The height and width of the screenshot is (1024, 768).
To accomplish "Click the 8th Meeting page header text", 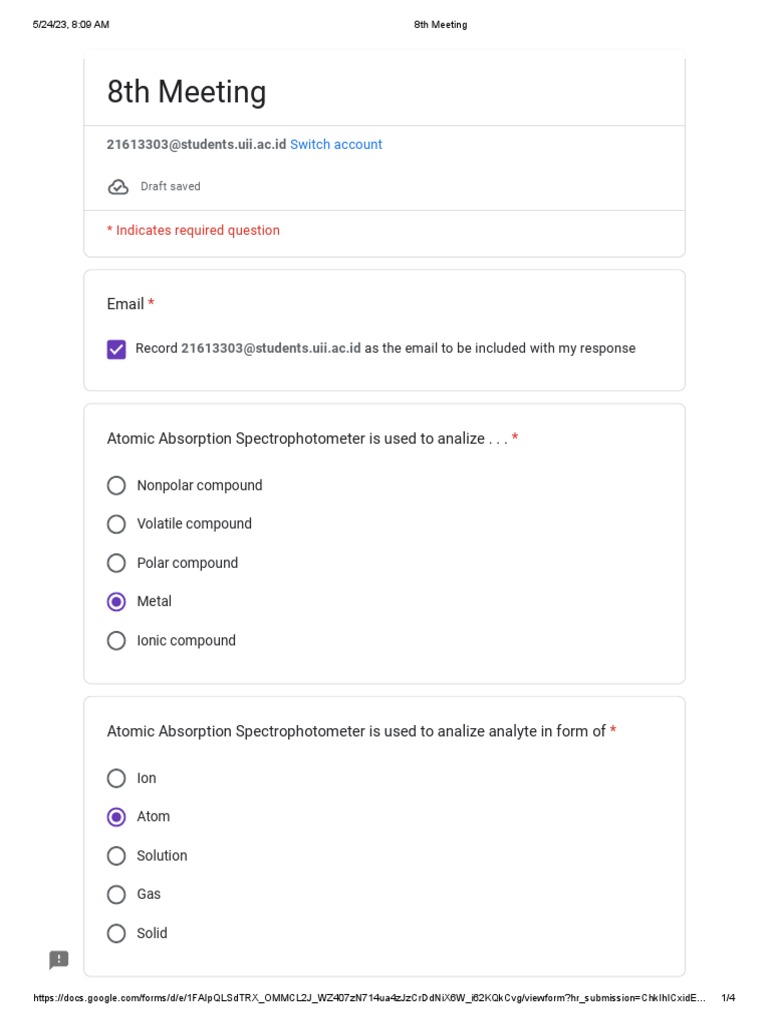I will 440,25.
